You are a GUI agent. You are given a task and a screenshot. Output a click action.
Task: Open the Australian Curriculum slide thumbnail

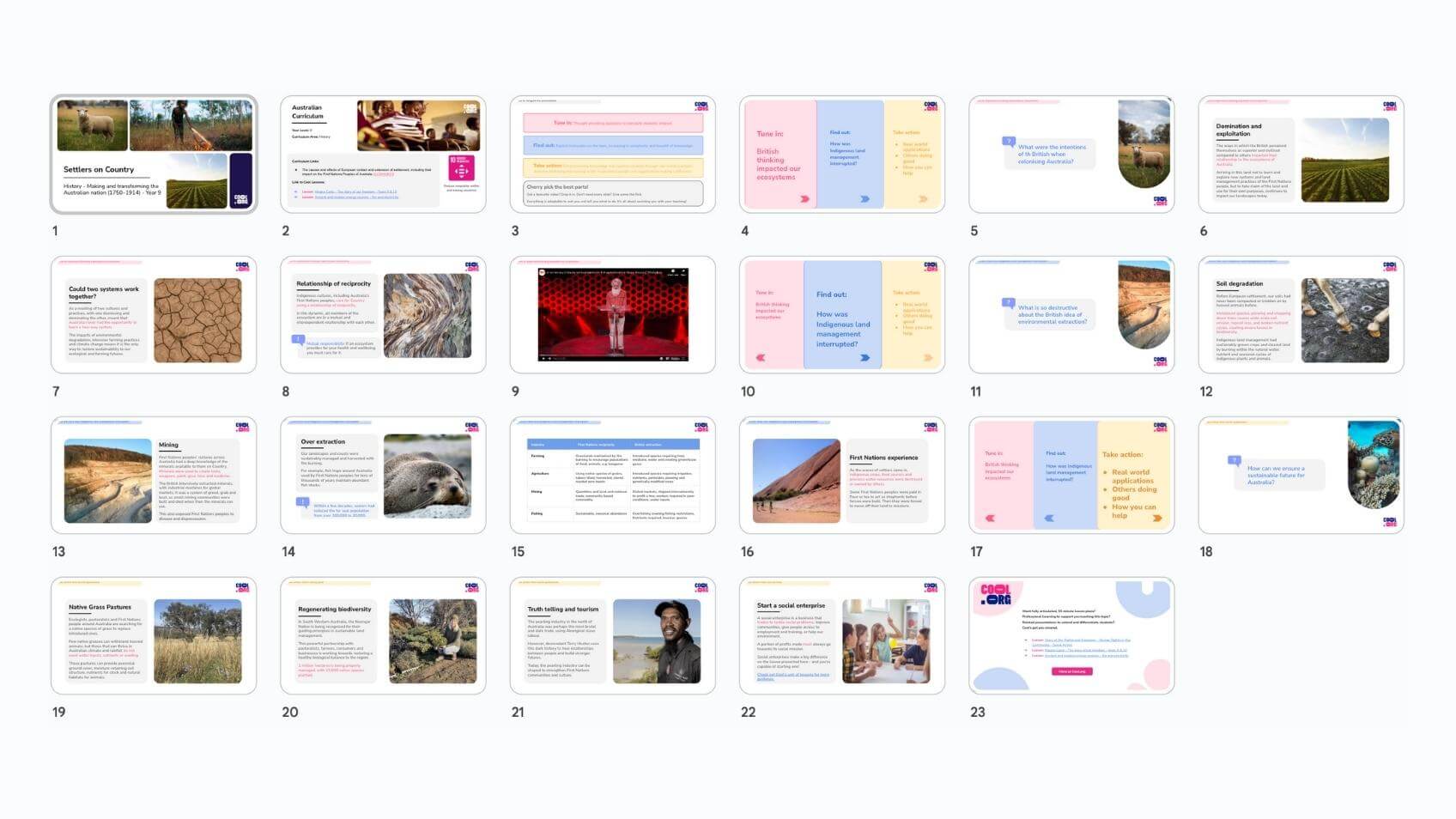pyautogui.click(x=383, y=155)
